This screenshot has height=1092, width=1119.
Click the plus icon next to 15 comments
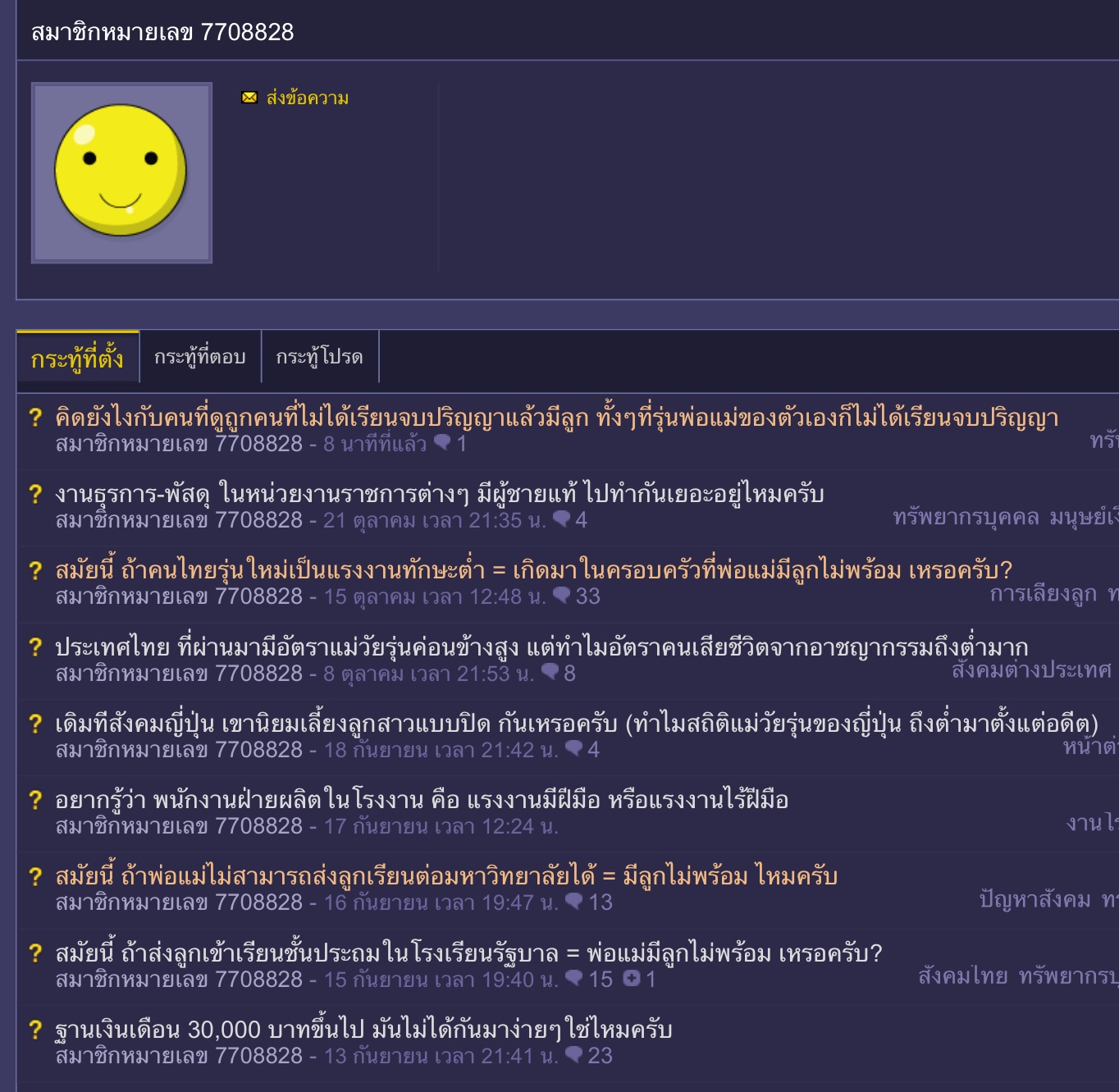click(631, 978)
